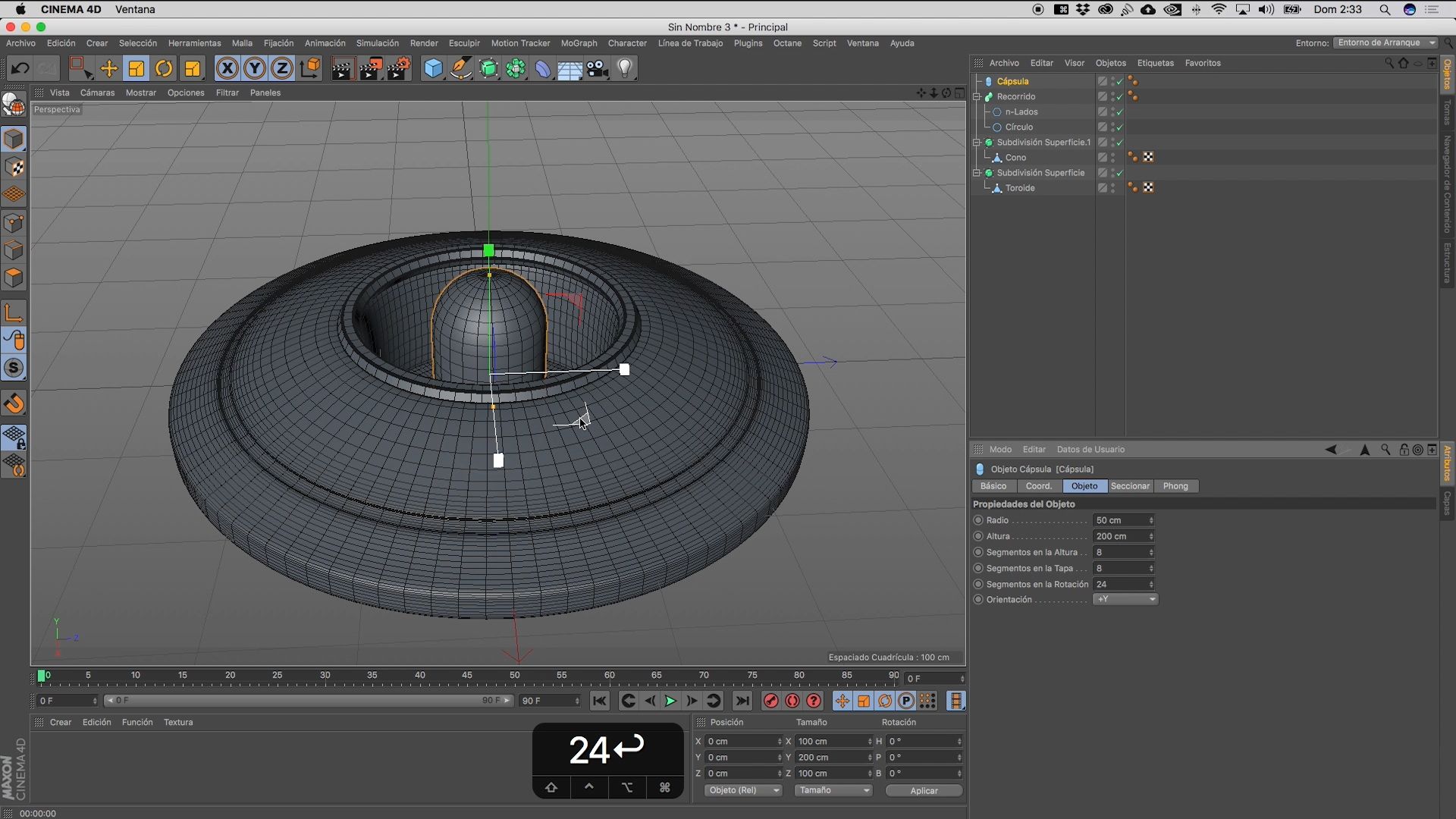Open Entorno de Arranque layout dropdown
This screenshot has height=819, width=1456.
tap(1385, 42)
